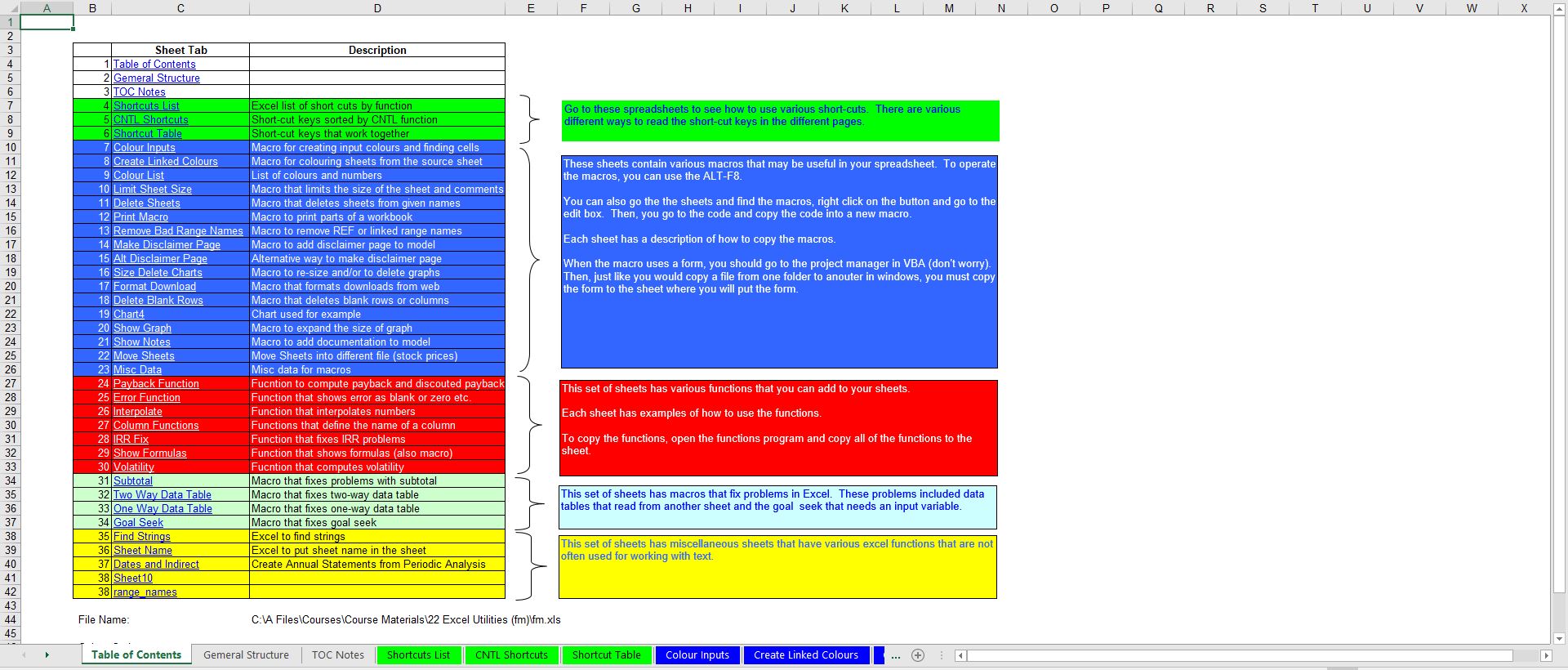This screenshot has width=1568, height=670.
Task: Open the range_names link
Action: 145,592
